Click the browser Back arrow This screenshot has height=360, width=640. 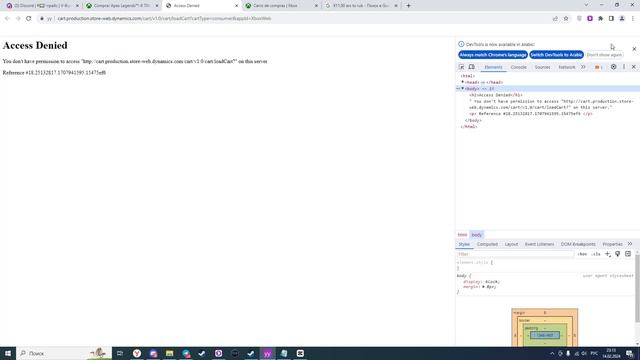[x=7, y=18]
